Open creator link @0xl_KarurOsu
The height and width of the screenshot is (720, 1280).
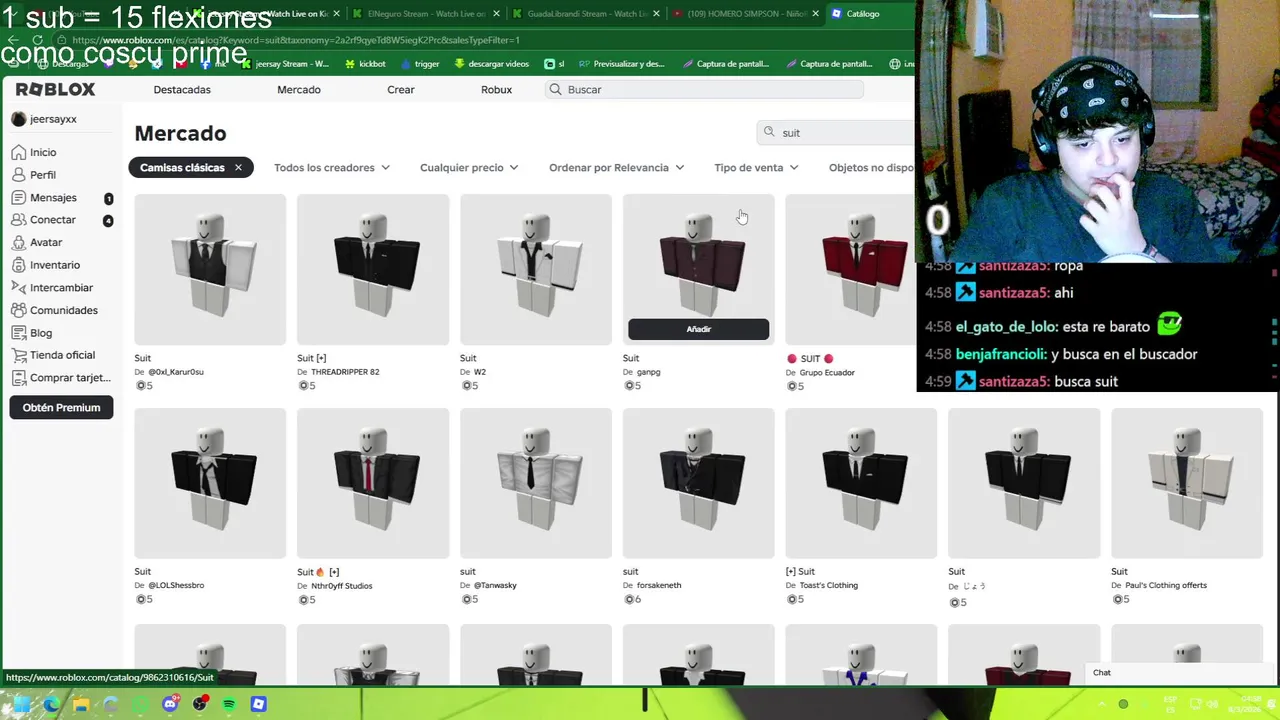pos(176,372)
